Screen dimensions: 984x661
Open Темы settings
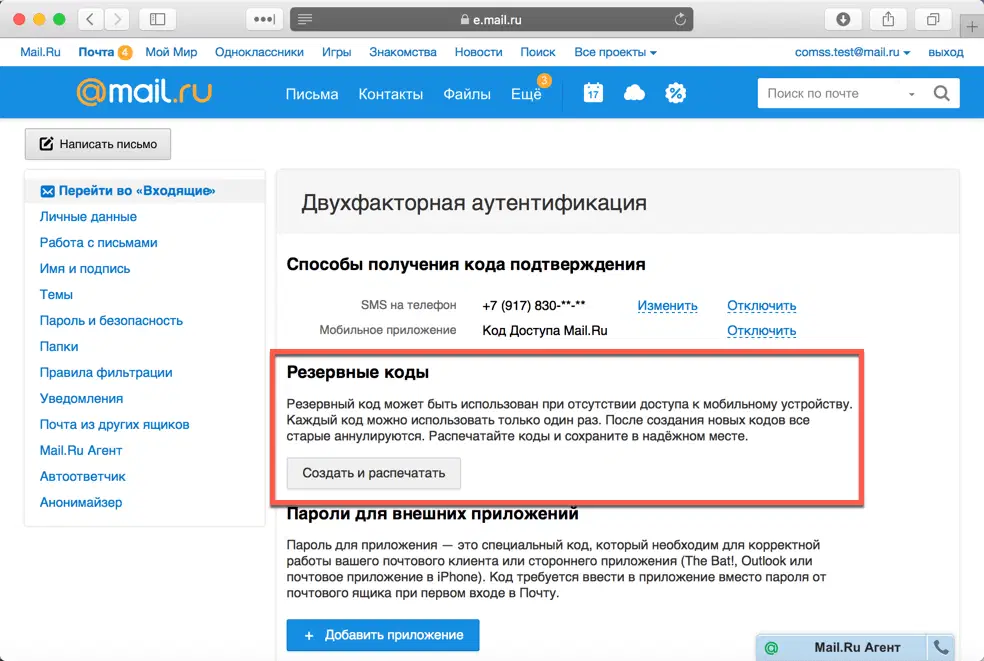(x=56, y=294)
